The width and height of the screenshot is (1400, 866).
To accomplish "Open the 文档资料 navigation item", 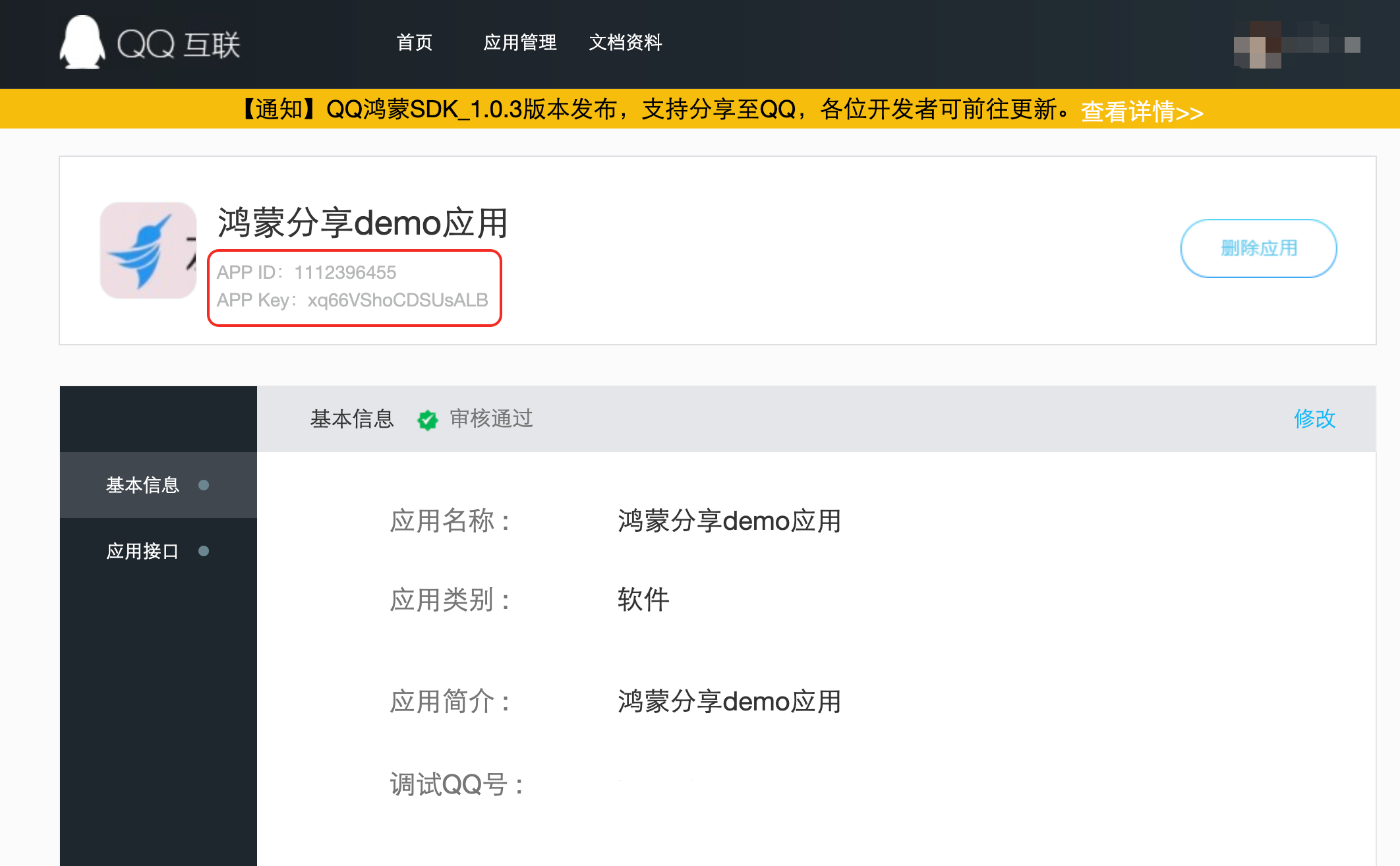I will click(x=626, y=43).
